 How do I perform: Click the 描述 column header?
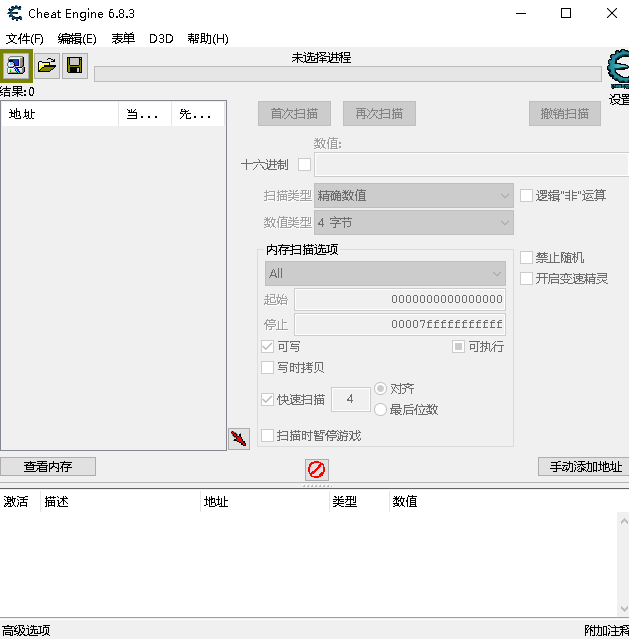120,502
